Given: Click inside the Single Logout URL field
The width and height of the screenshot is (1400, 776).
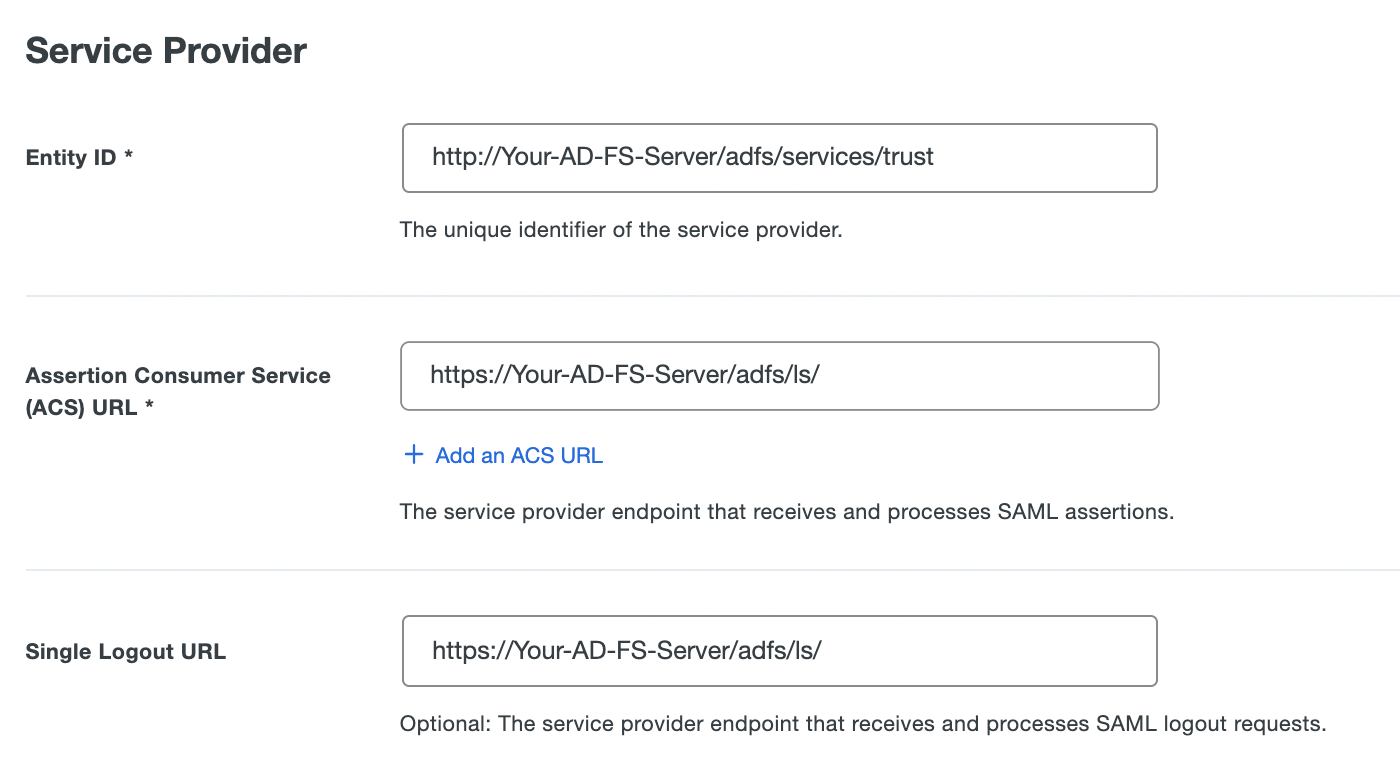Looking at the screenshot, I should (x=779, y=651).
